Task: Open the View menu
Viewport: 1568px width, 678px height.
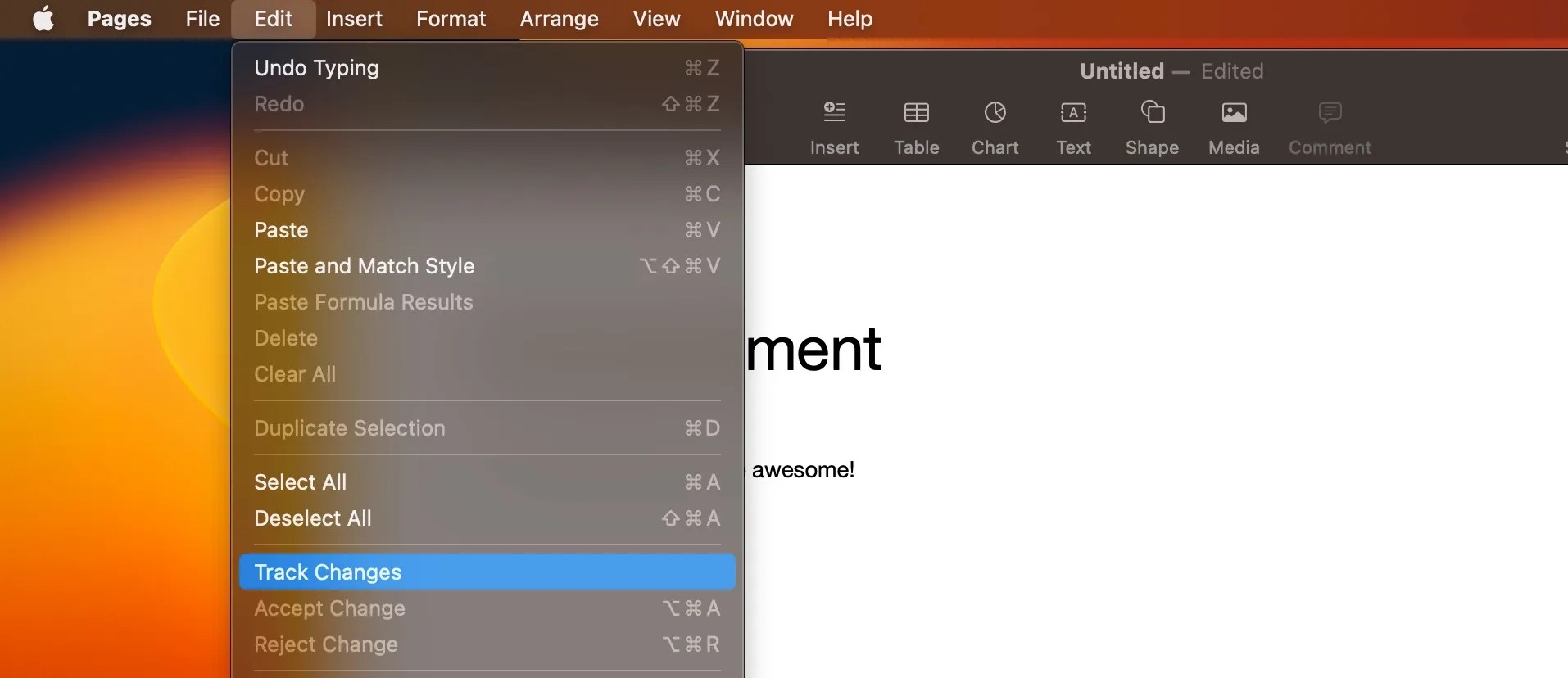Action: (x=656, y=19)
